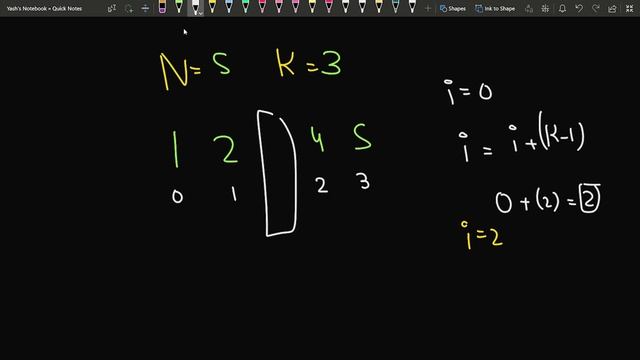Undo the last ink stroke
The image size is (640, 360).
(579, 8)
